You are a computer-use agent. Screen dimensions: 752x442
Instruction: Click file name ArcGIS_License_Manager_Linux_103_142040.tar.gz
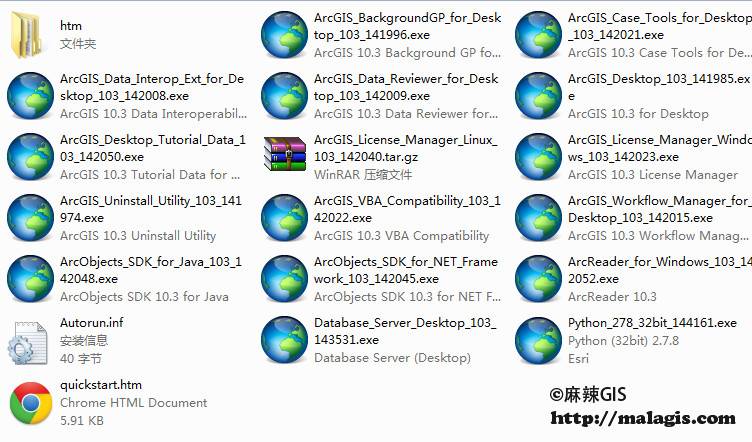[x=406, y=148]
